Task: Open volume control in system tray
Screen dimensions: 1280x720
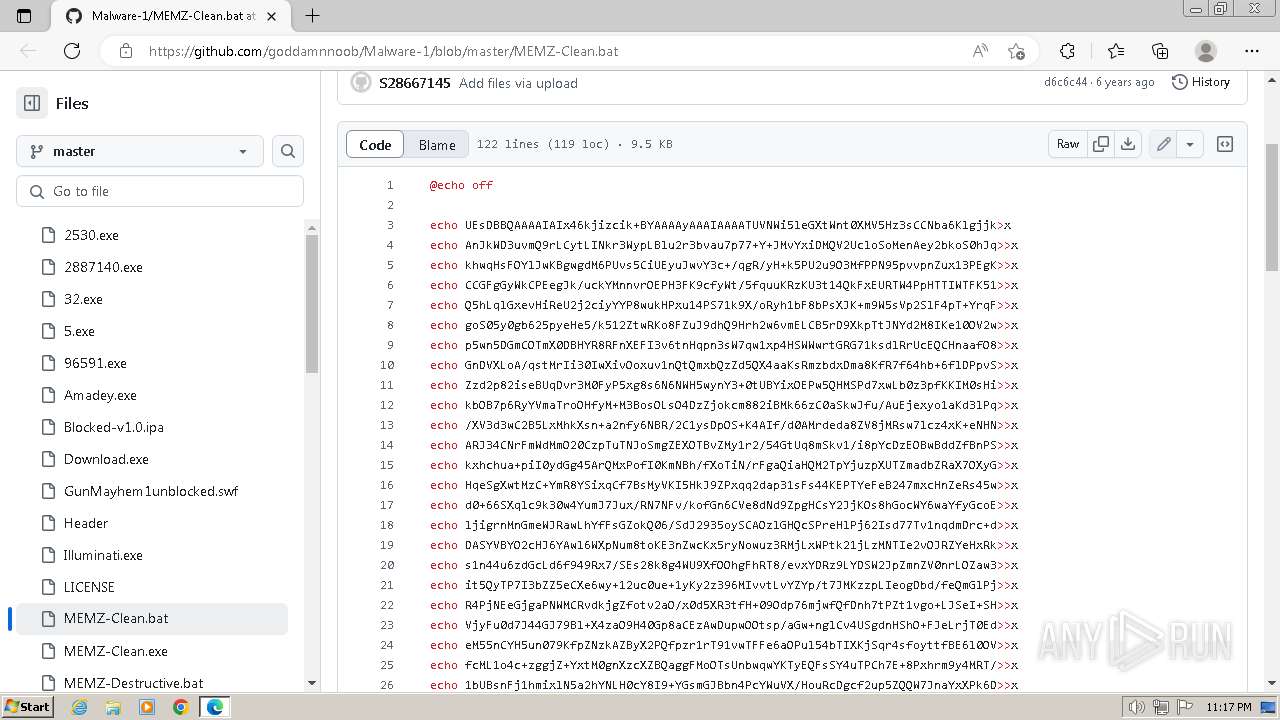Action: [1136, 707]
